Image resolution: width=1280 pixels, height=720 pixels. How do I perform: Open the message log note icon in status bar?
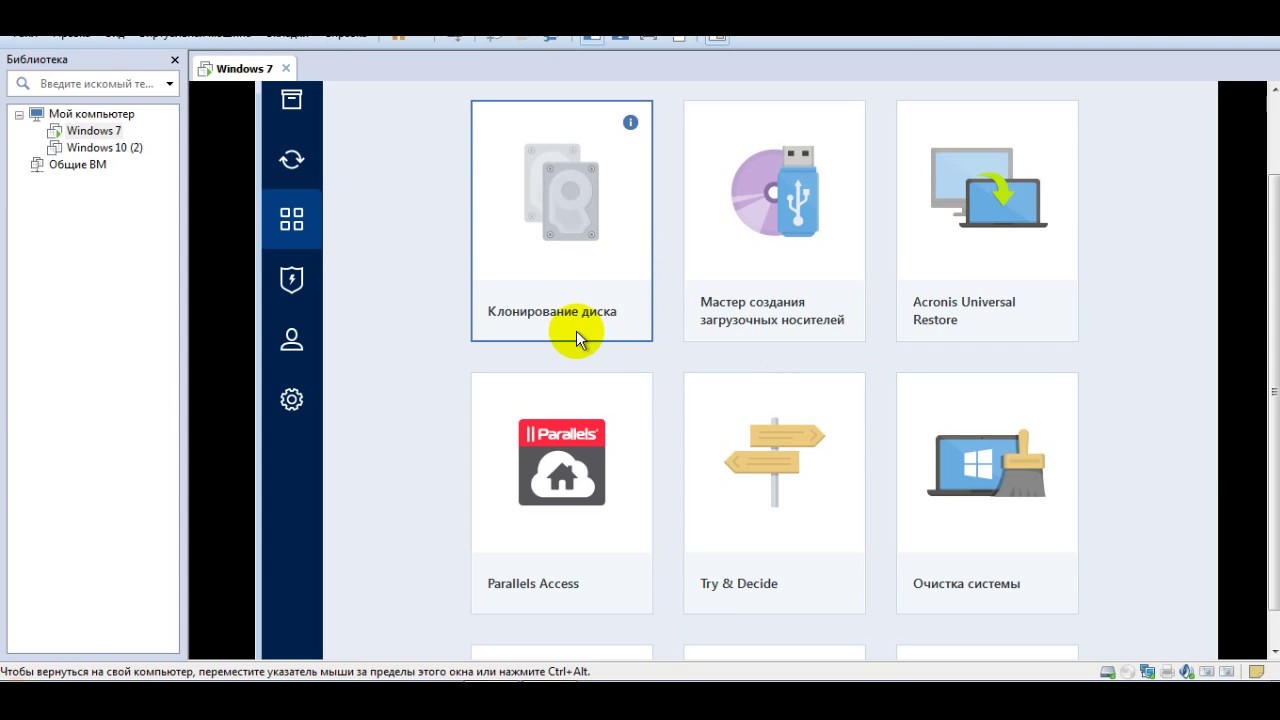tap(1258, 672)
